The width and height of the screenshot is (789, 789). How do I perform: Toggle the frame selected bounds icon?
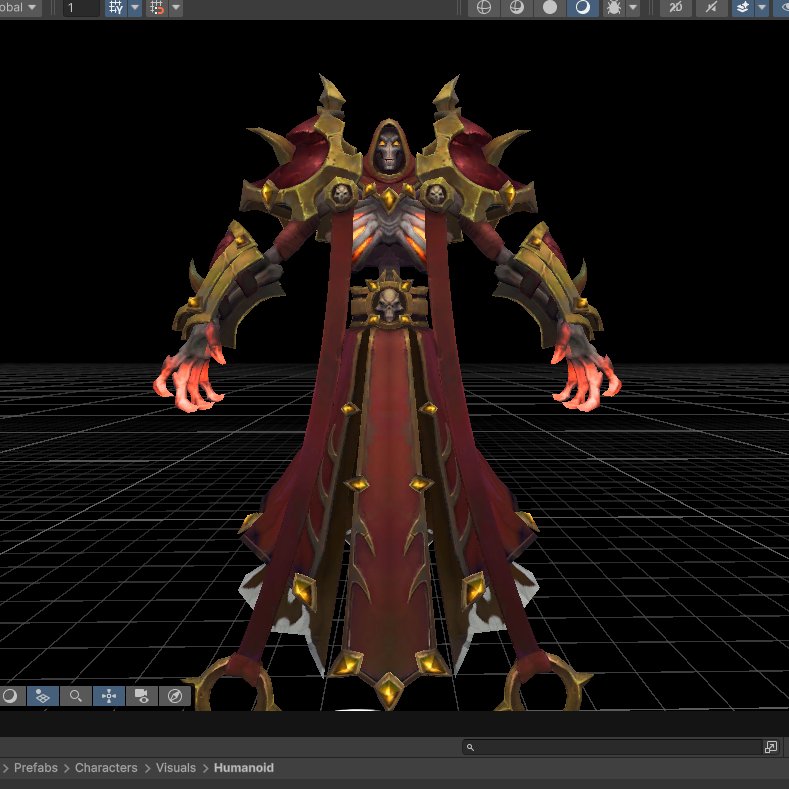click(x=109, y=696)
